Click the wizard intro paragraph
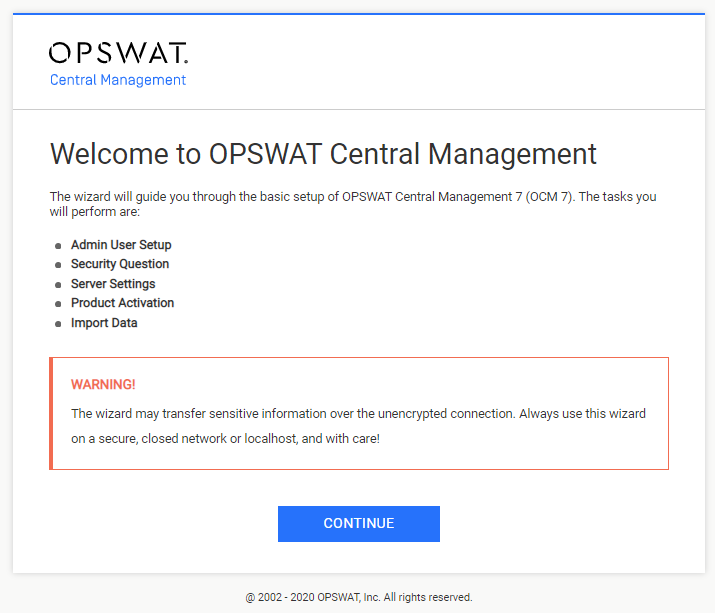Viewport: 715px width, 613px height. pyautogui.click(x=353, y=204)
